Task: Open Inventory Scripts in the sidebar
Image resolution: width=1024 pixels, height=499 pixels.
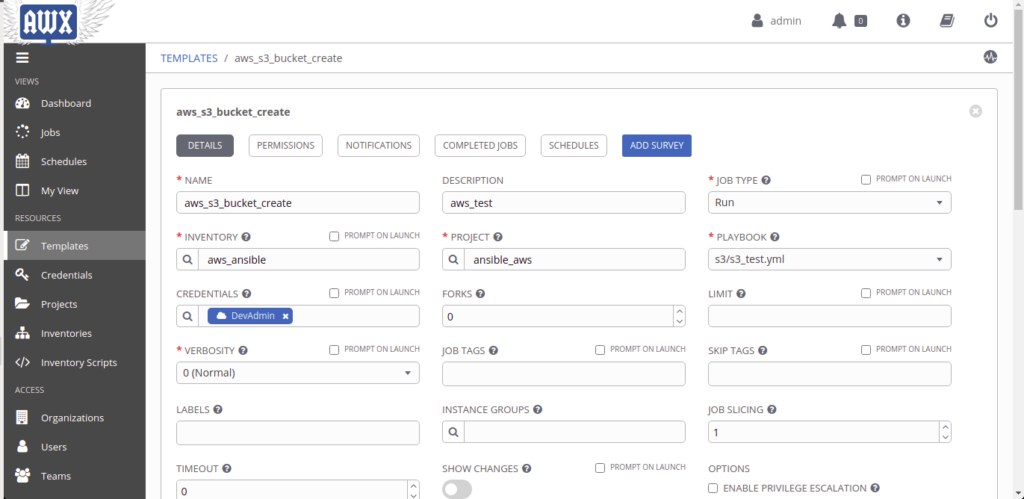Action: (x=74, y=362)
